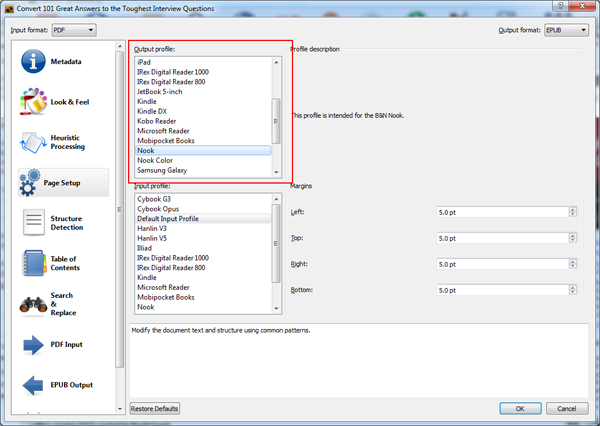Click the Right margin input field
The image size is (600, 426).
(x=502, y=264)
